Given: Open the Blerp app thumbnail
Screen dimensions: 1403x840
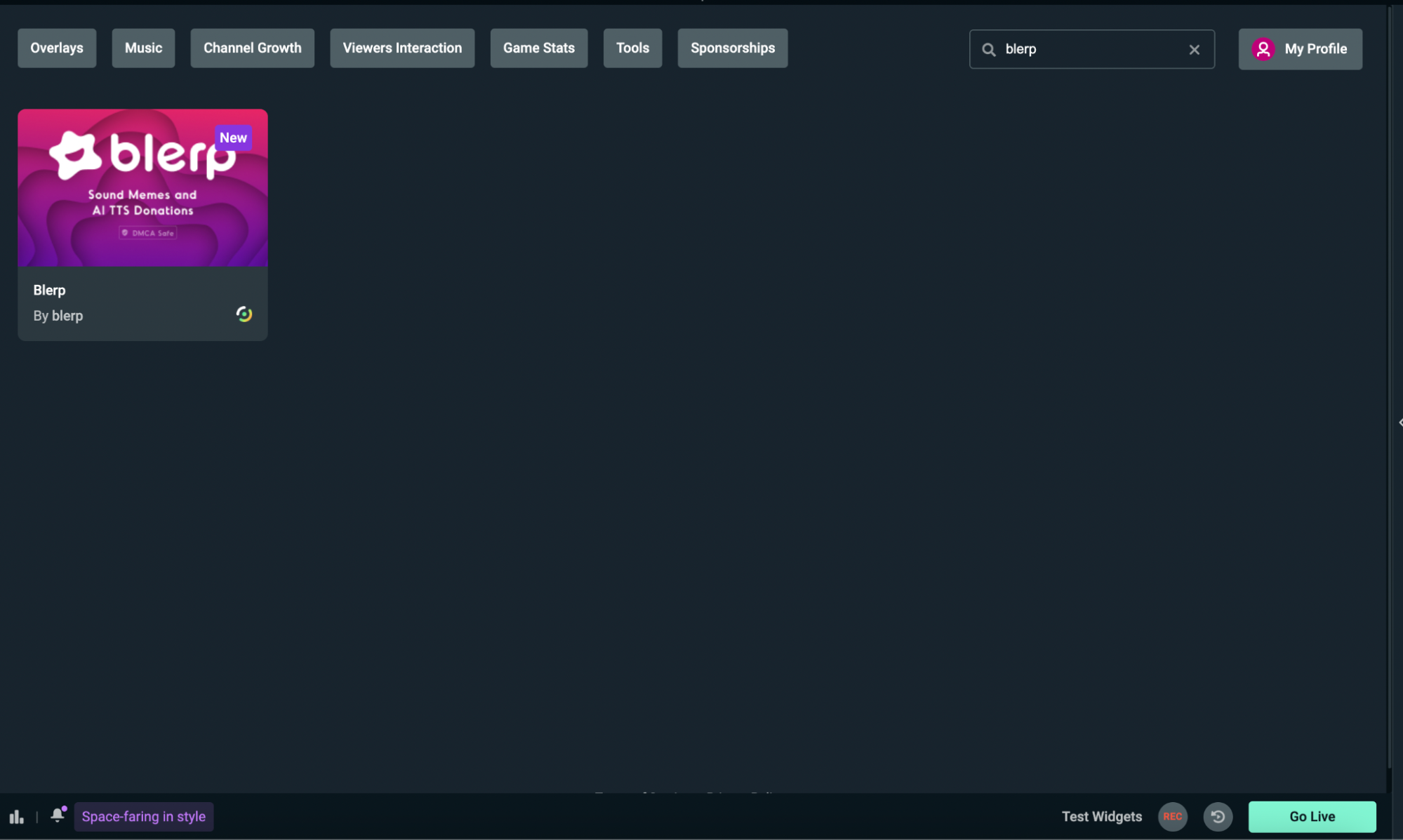Looking at the screenshot, I should coord(142,187).
